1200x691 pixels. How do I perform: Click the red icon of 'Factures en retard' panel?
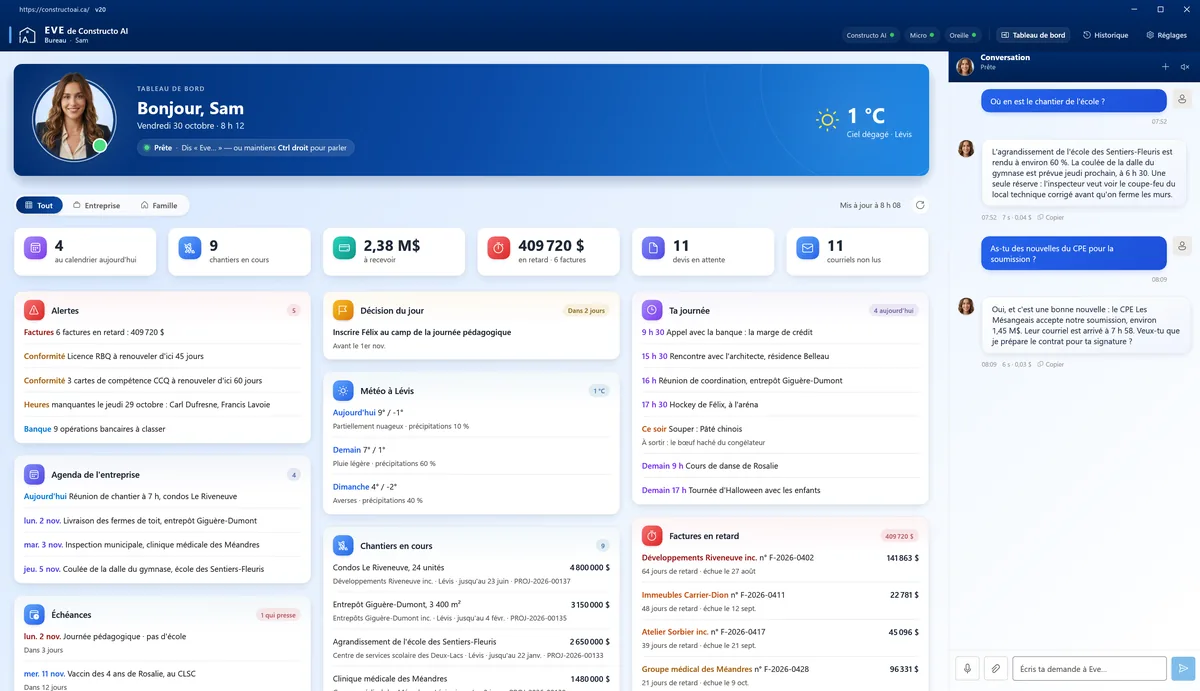[652, 535]
